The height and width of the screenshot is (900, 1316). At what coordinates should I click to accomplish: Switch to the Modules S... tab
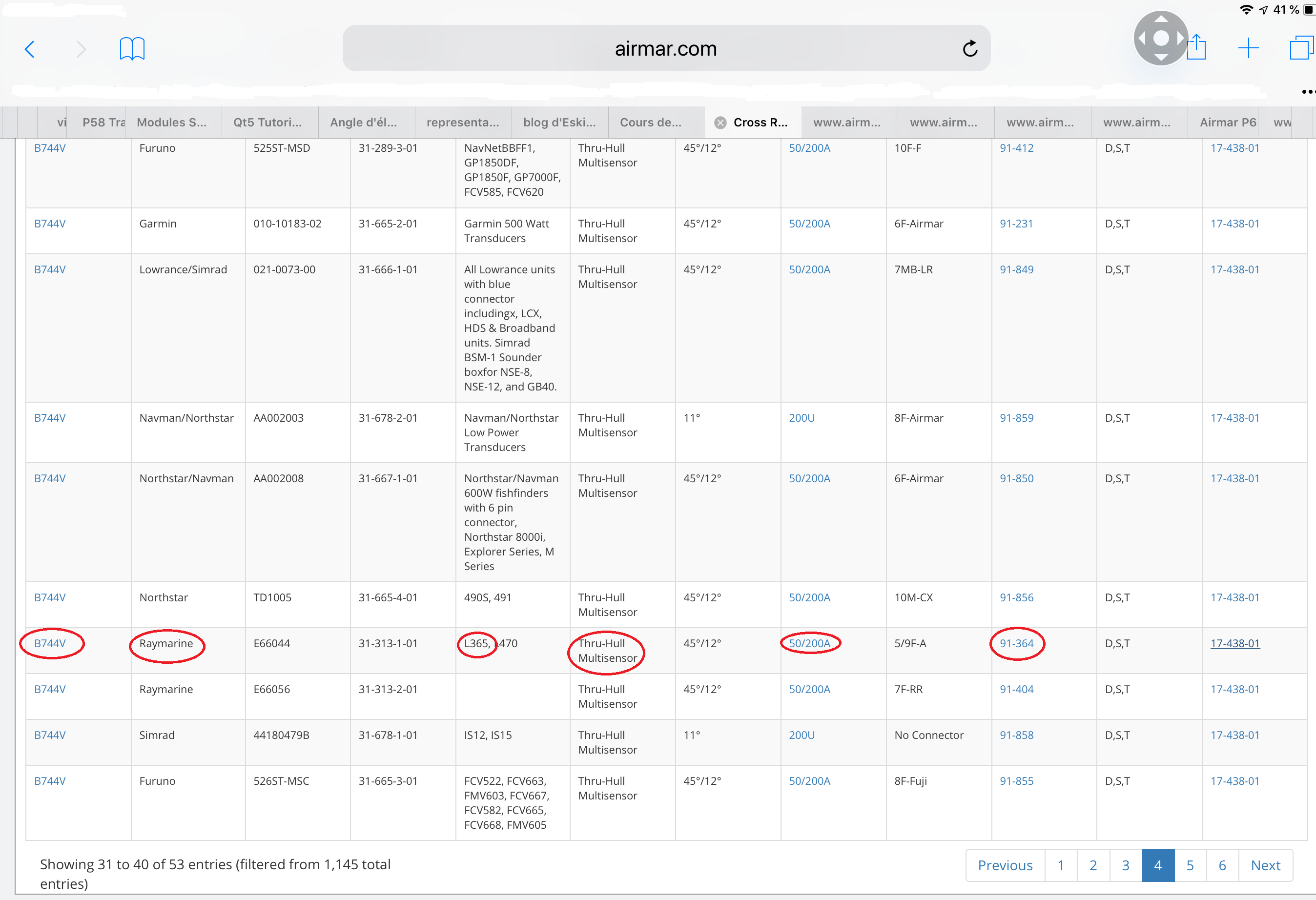tap(173, 123)
